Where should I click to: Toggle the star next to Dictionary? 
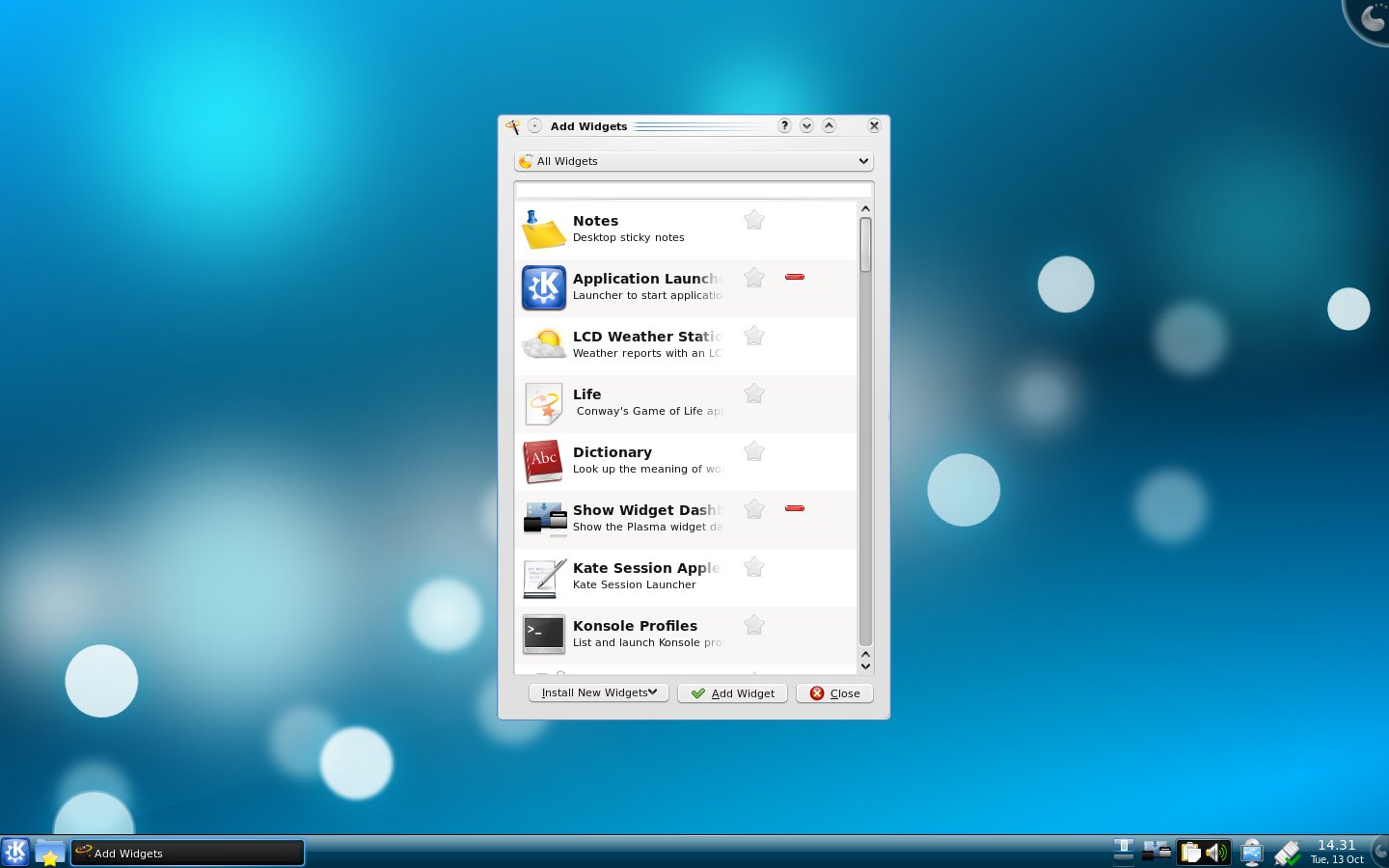coord(753,451)
